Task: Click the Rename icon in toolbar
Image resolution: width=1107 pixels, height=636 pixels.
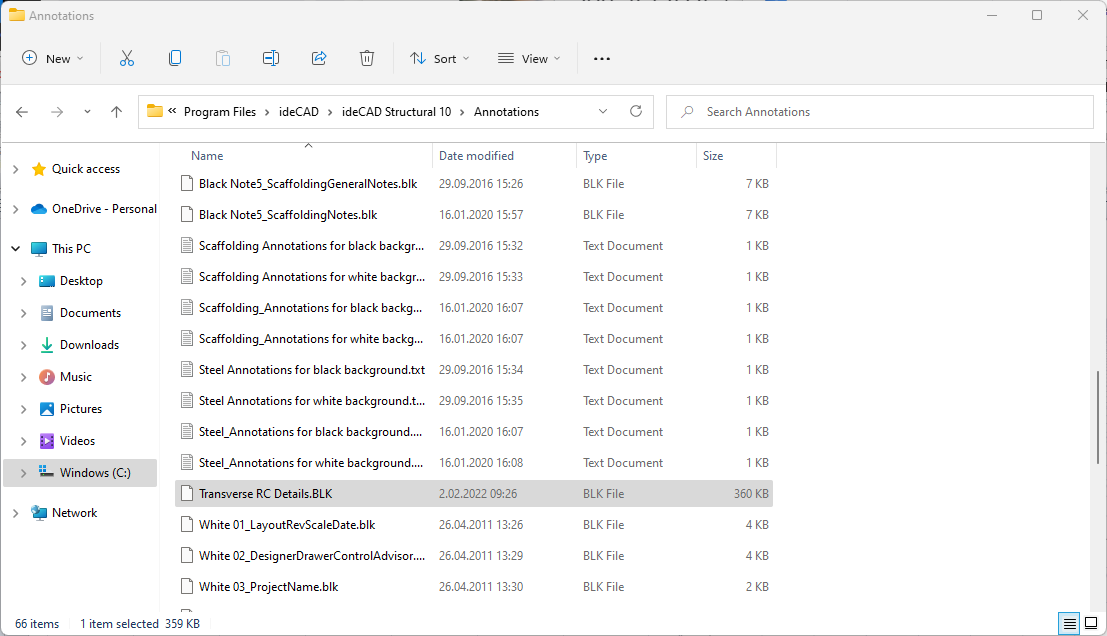Action: pyautogui.click(x=271, y=59)
